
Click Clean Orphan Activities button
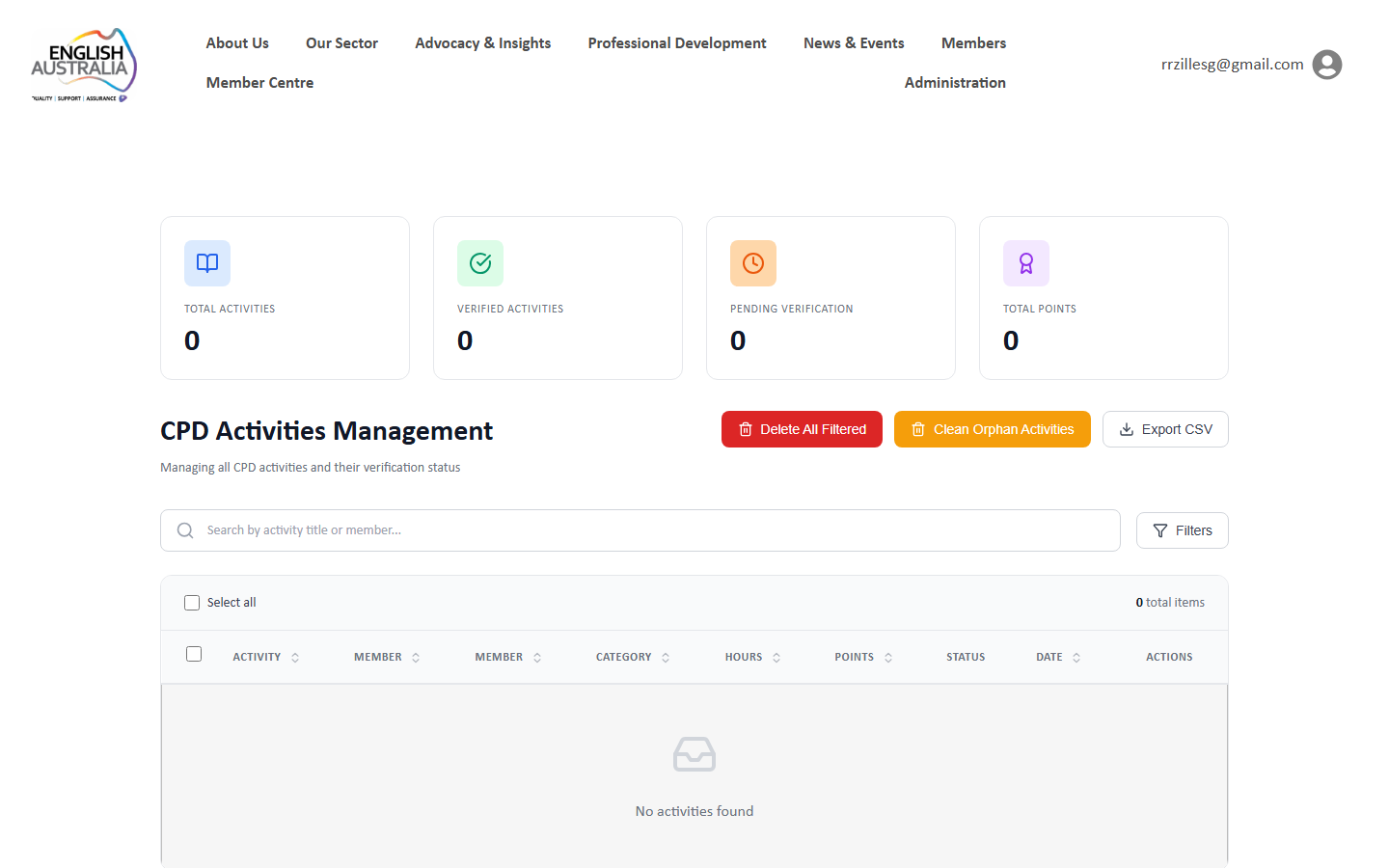tap(993, 429)
